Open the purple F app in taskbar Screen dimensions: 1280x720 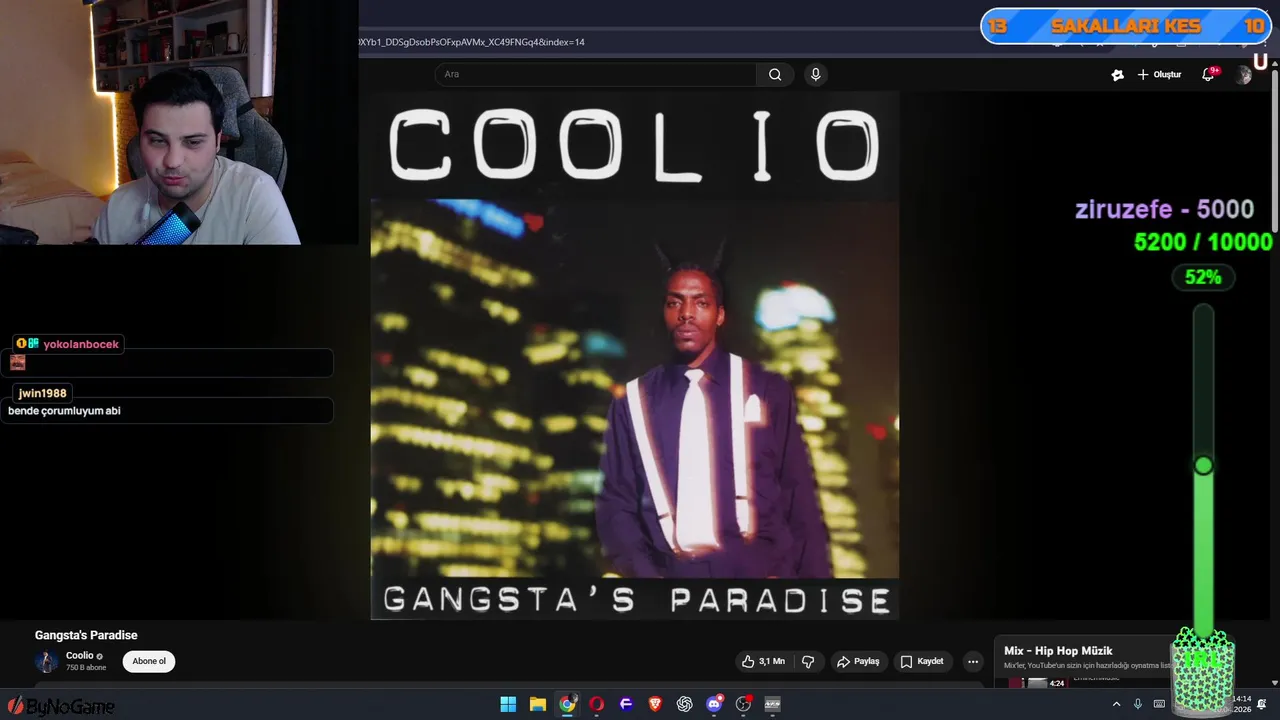[x=626, y=704]
